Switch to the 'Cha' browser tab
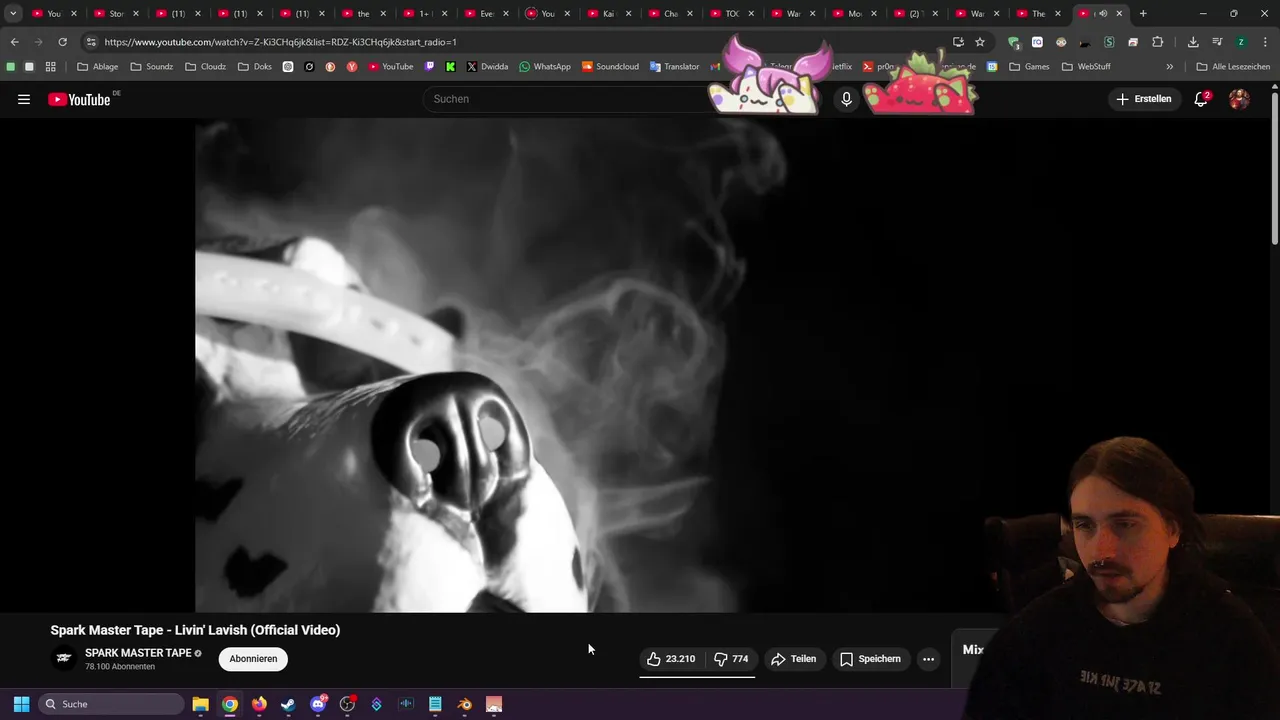Screen dimensions: 1280x720 [670, 14]
